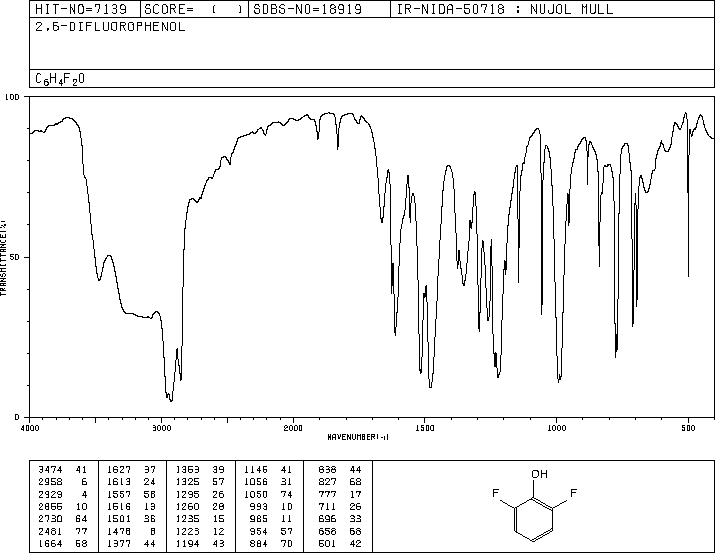Click the 3000 tick label on wavenumber axis

pyautogui.click(x=161, y=428)
